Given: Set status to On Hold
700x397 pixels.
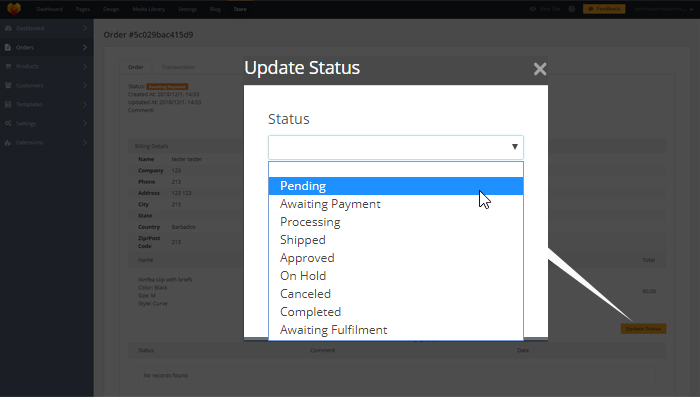Looking at the screenshot, I should tap(396, 276).
